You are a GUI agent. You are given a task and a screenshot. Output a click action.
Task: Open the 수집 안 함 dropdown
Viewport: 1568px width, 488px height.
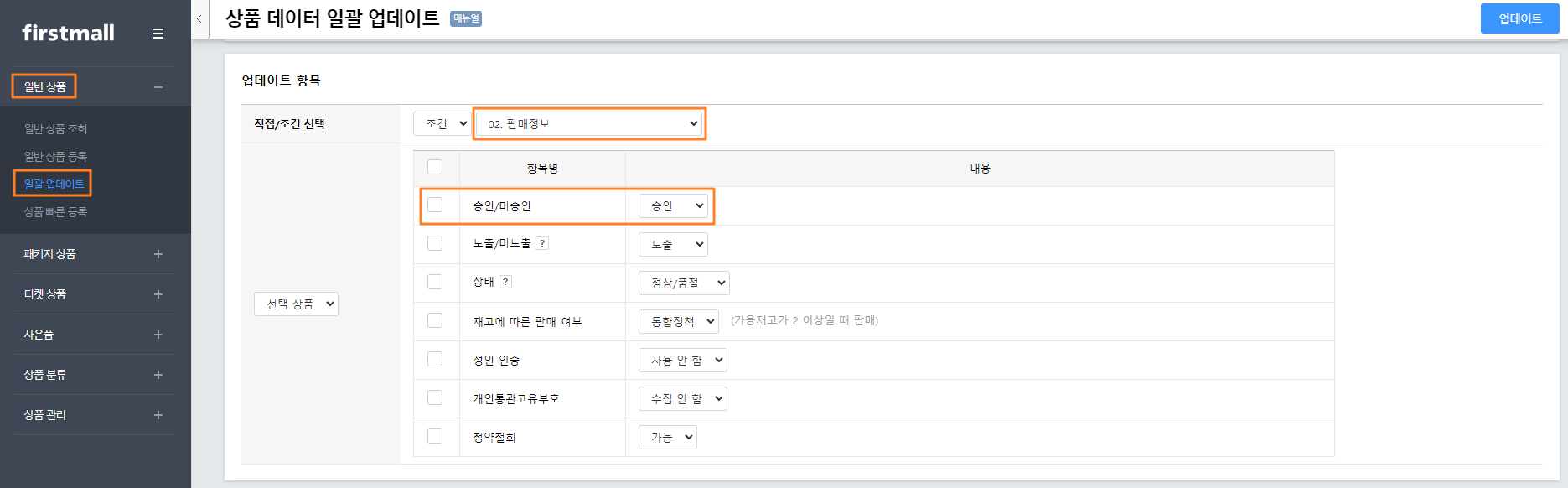[683, 398]
